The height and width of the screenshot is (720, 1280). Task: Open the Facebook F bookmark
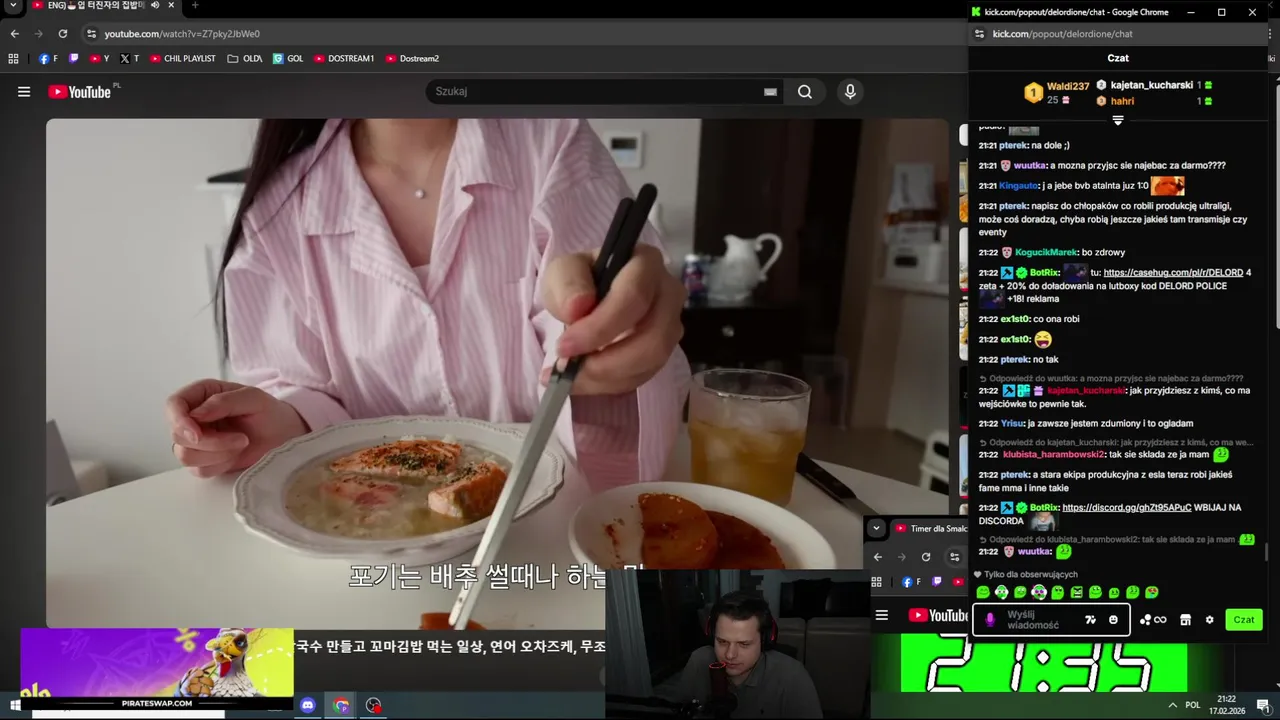(x=48, y=59)
